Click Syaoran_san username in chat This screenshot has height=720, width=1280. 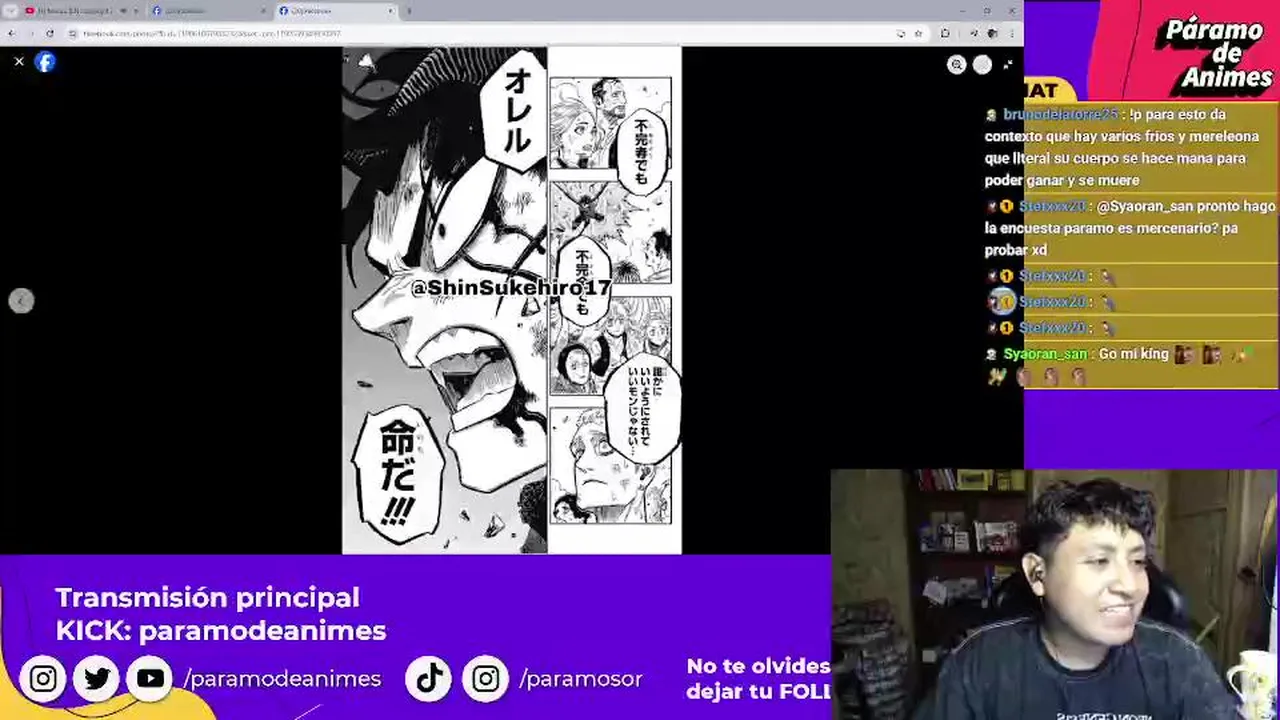tap(1045, 354)
